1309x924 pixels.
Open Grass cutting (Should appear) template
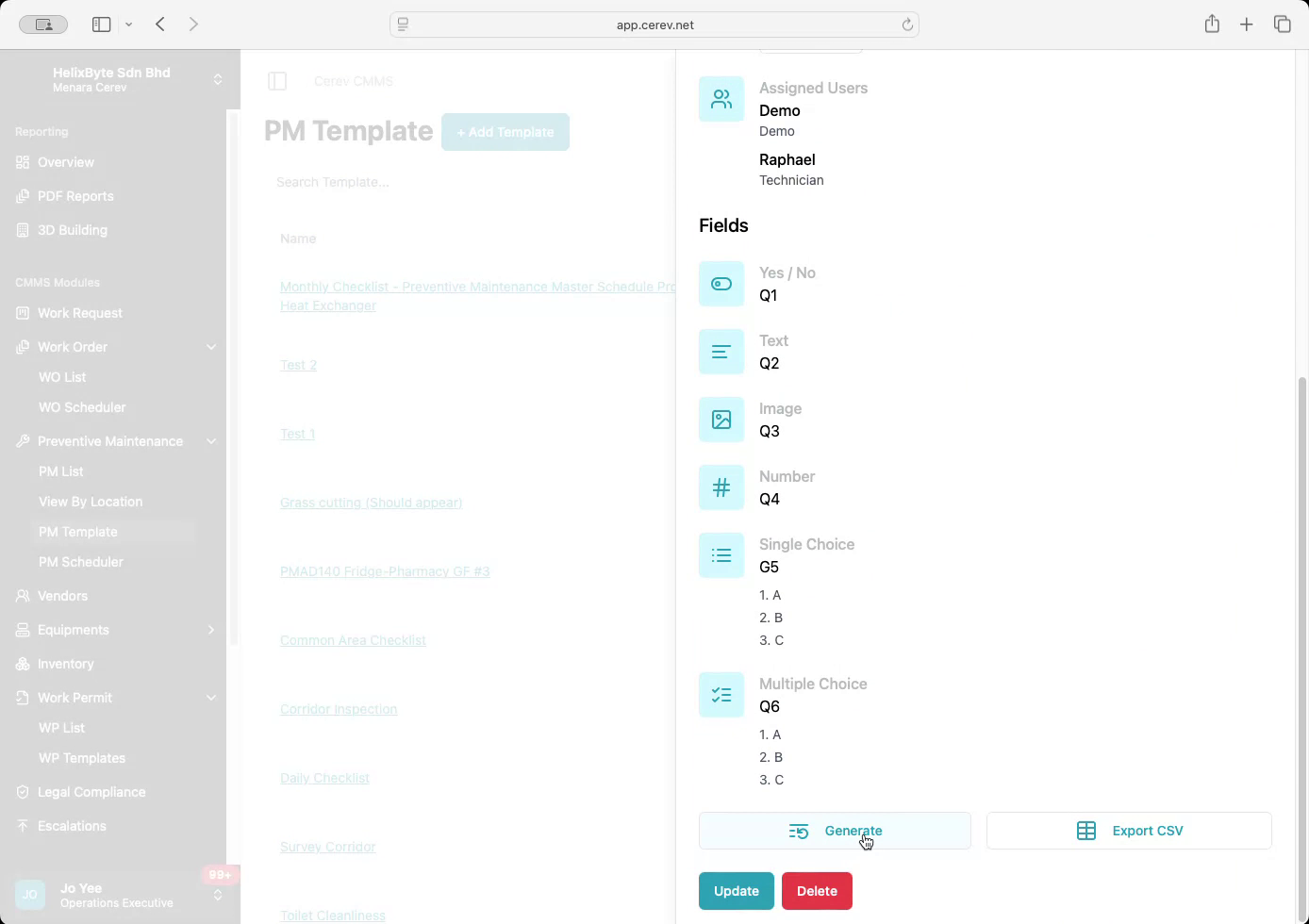click(371, 503)
